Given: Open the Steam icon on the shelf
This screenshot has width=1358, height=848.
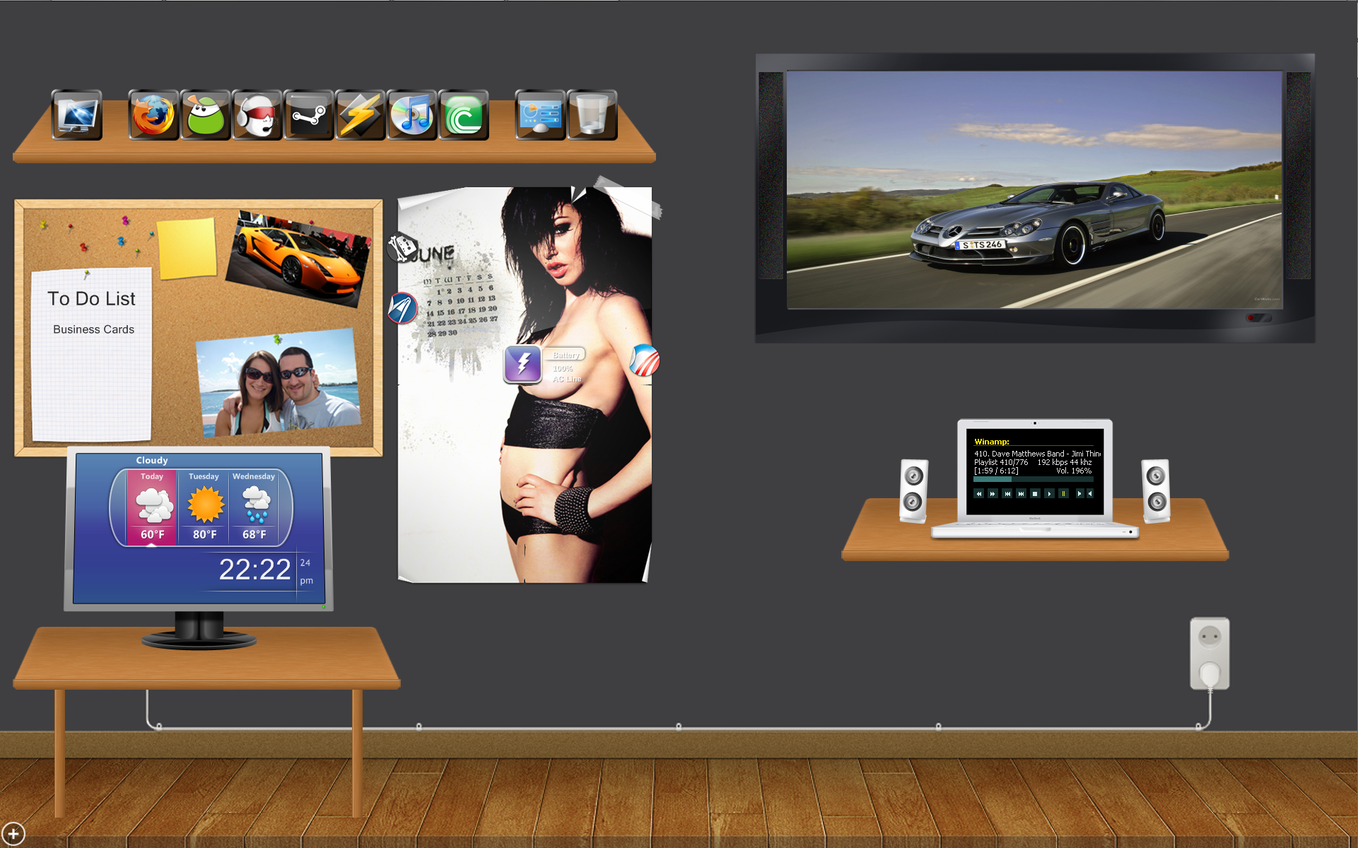Looking at the screenshot, I should pos(309,115).
